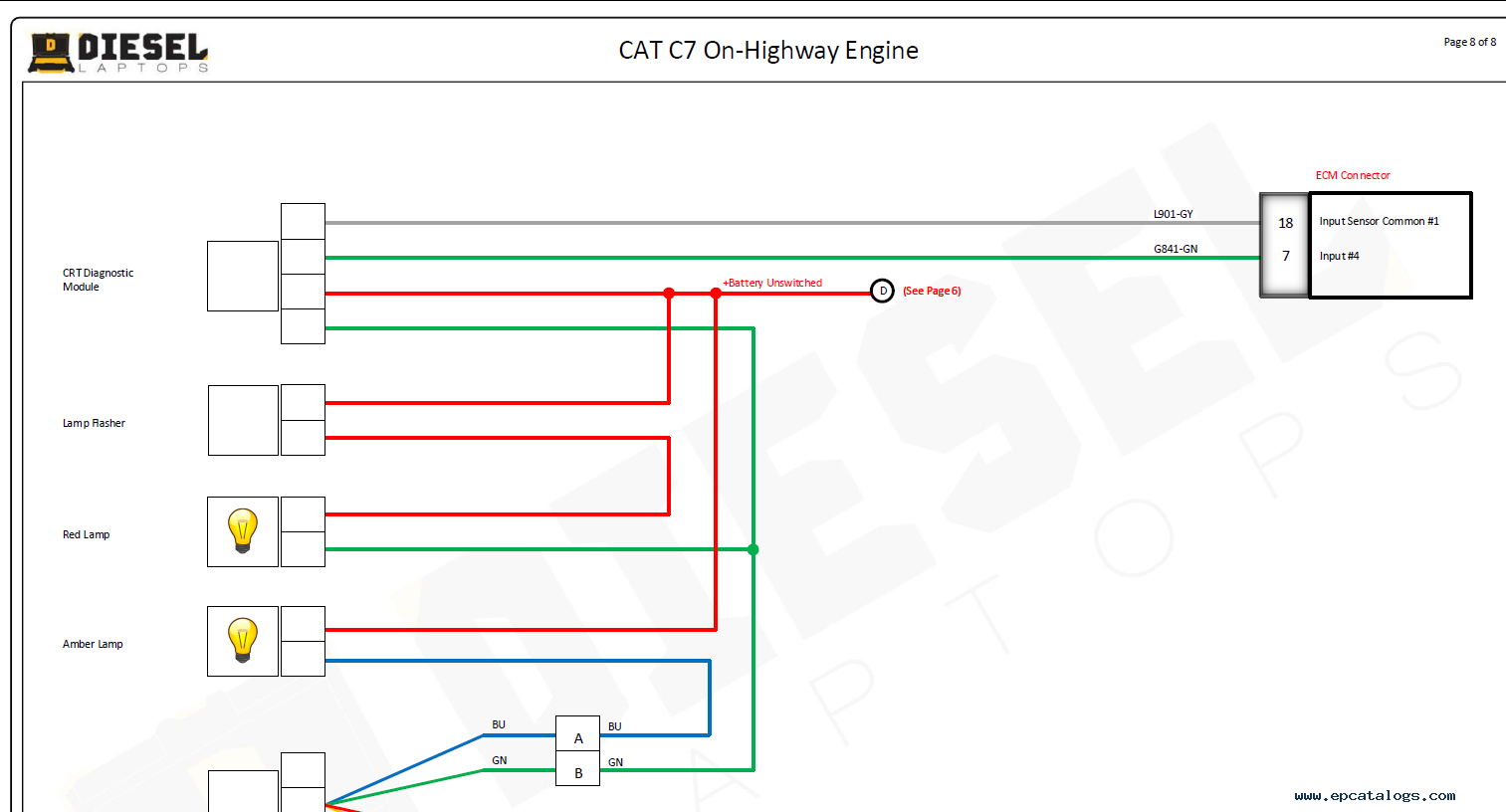Select connector terminal B
This screenshot has height=812, width=1506.
(578, 769)
